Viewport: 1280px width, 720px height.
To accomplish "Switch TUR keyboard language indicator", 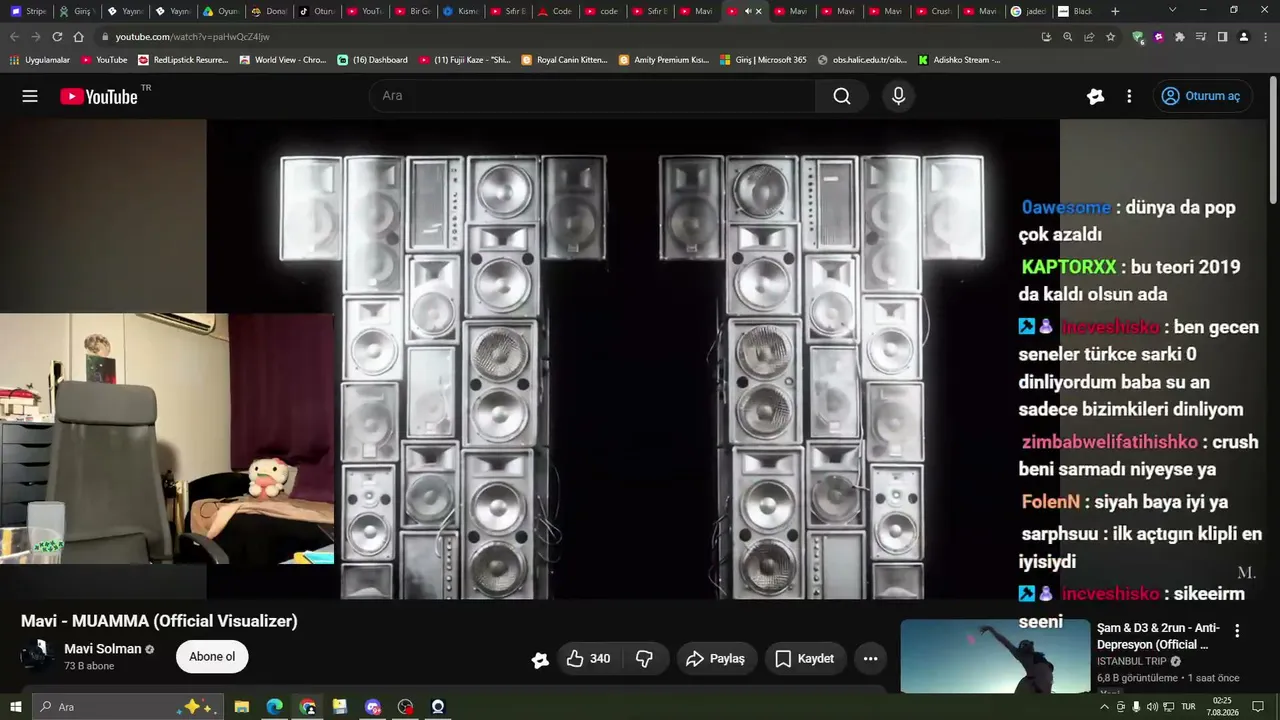I will [x=1188, y=707].
